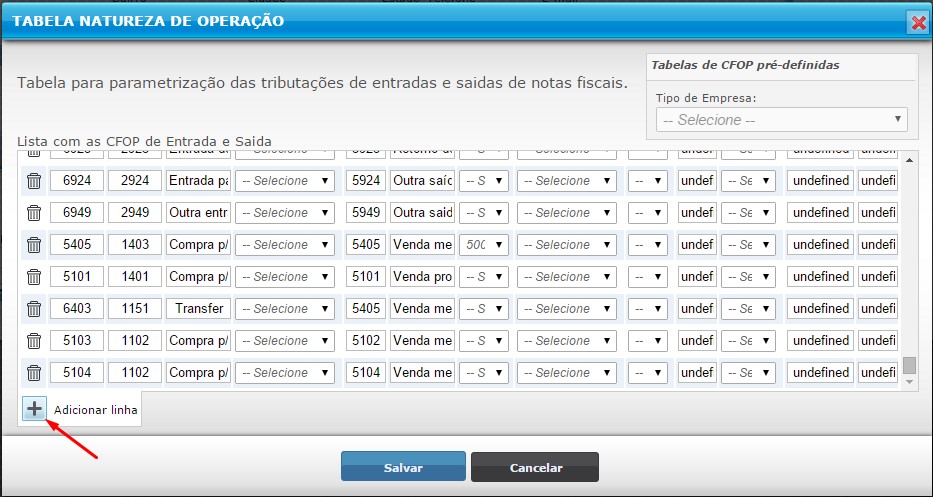Click the 1403 input field
The height and width of the screenshot is (497, 933).
[x=134, y=245]
